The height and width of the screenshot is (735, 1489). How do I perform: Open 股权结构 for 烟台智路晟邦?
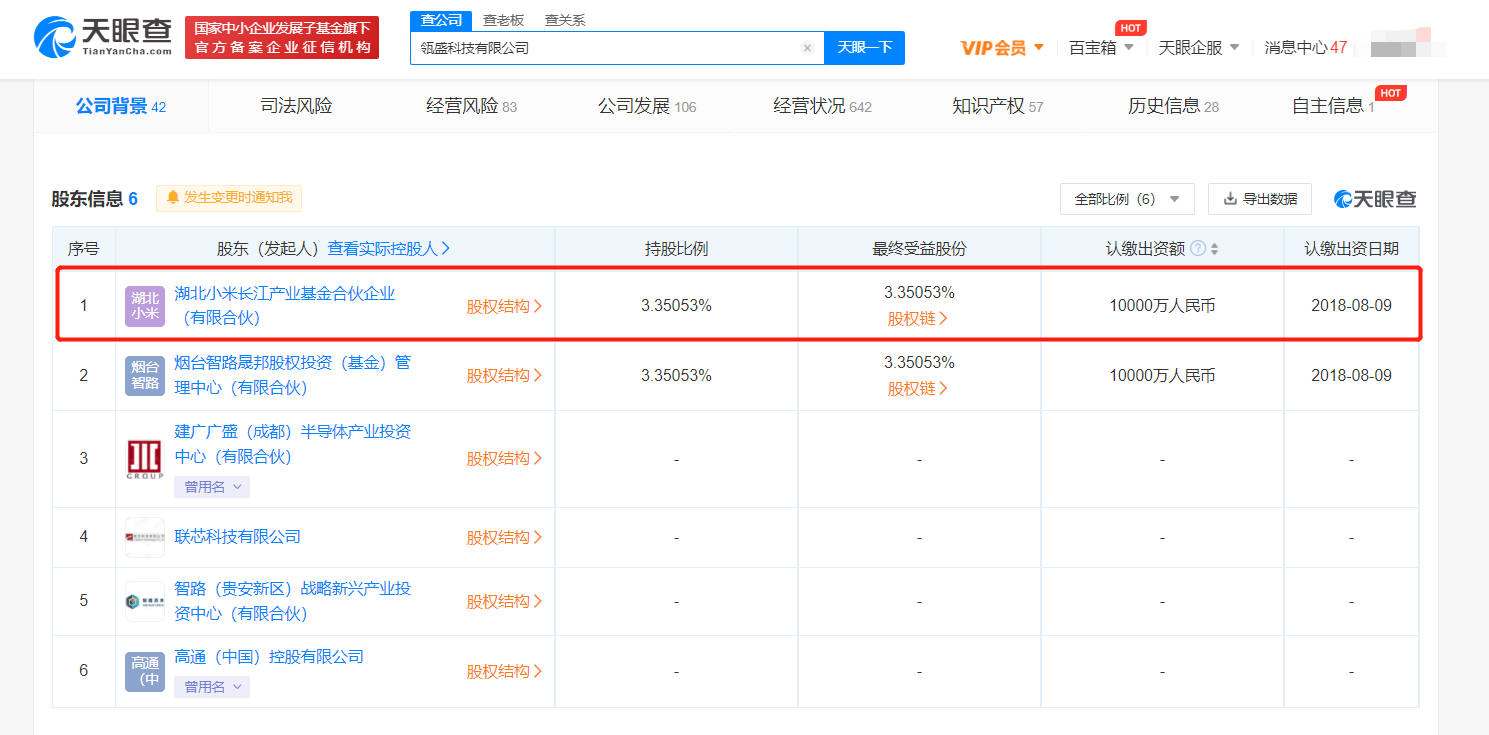[504, 375]
